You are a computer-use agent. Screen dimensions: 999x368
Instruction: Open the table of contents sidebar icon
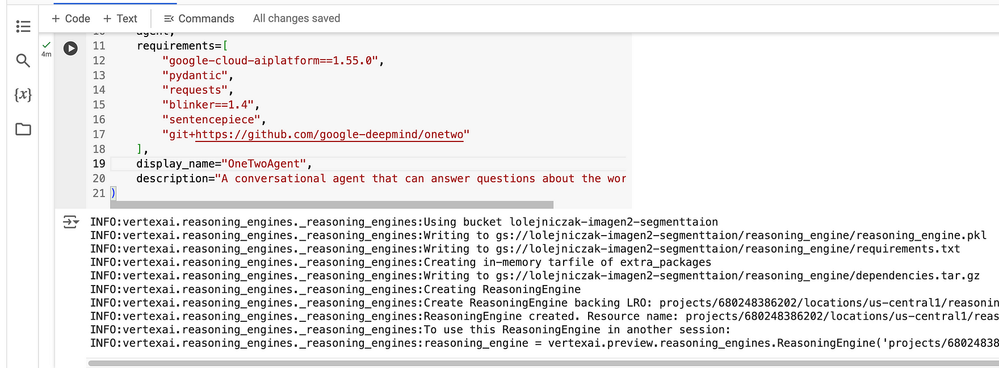coord(23,27)
